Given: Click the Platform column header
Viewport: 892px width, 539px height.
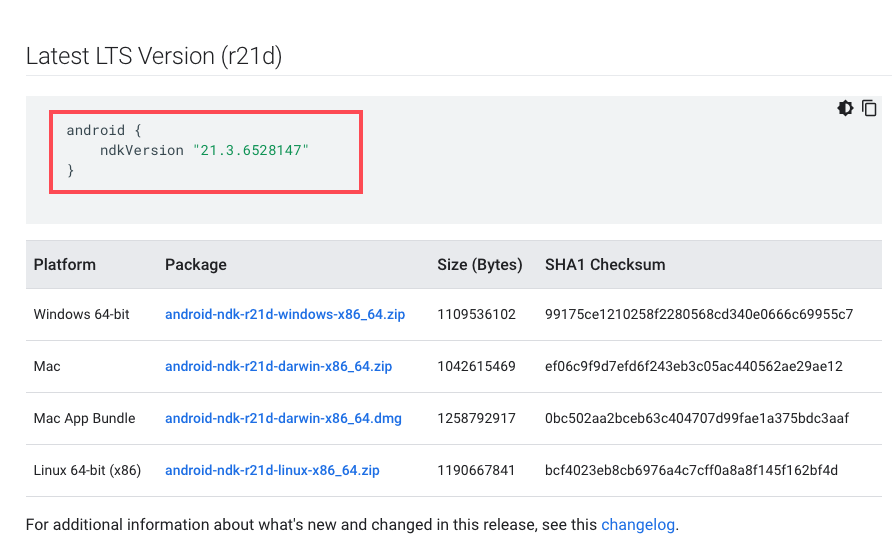Looking at the screenshot, I should [65, 265].
